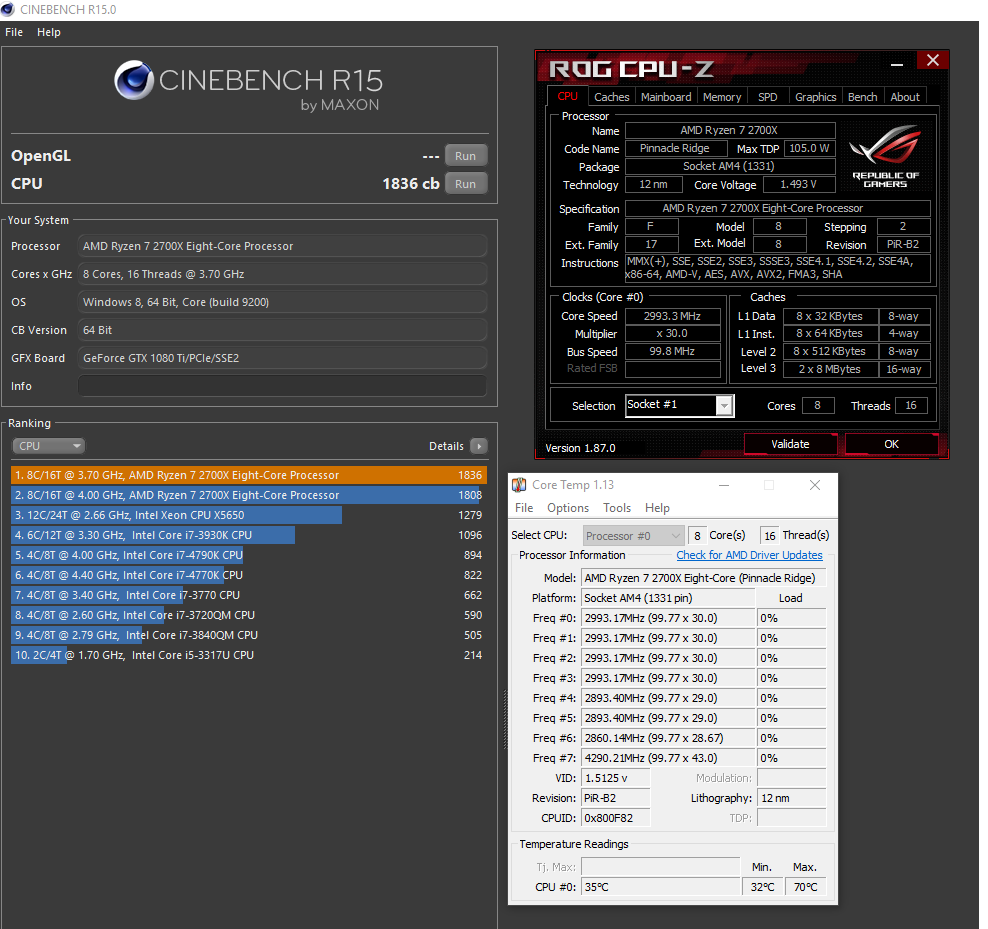Click the Cinebench app icon in title bar
Viewport: 988px width, 929px height.
(8, 9)
